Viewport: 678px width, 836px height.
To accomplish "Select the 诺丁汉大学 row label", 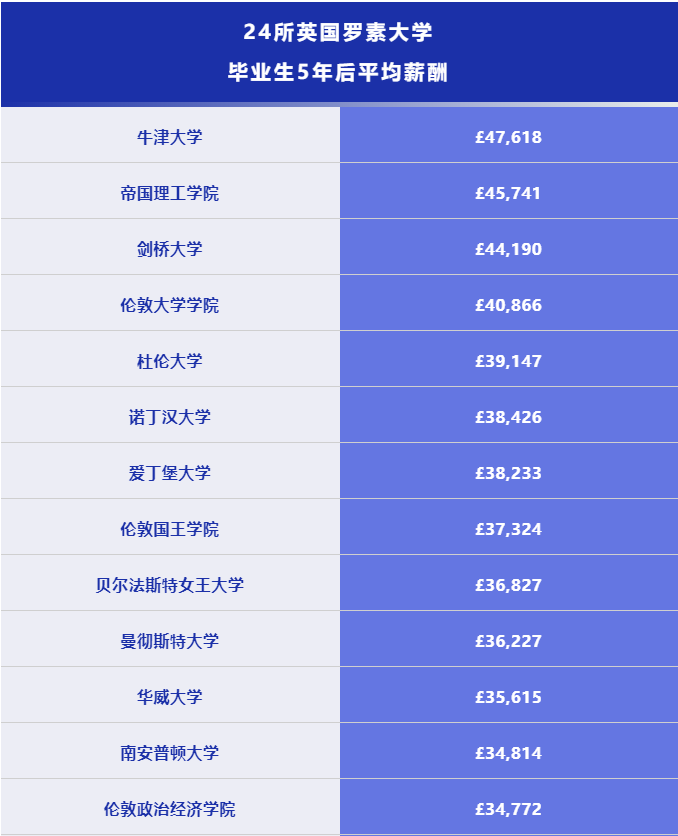I will coord(170,417).
